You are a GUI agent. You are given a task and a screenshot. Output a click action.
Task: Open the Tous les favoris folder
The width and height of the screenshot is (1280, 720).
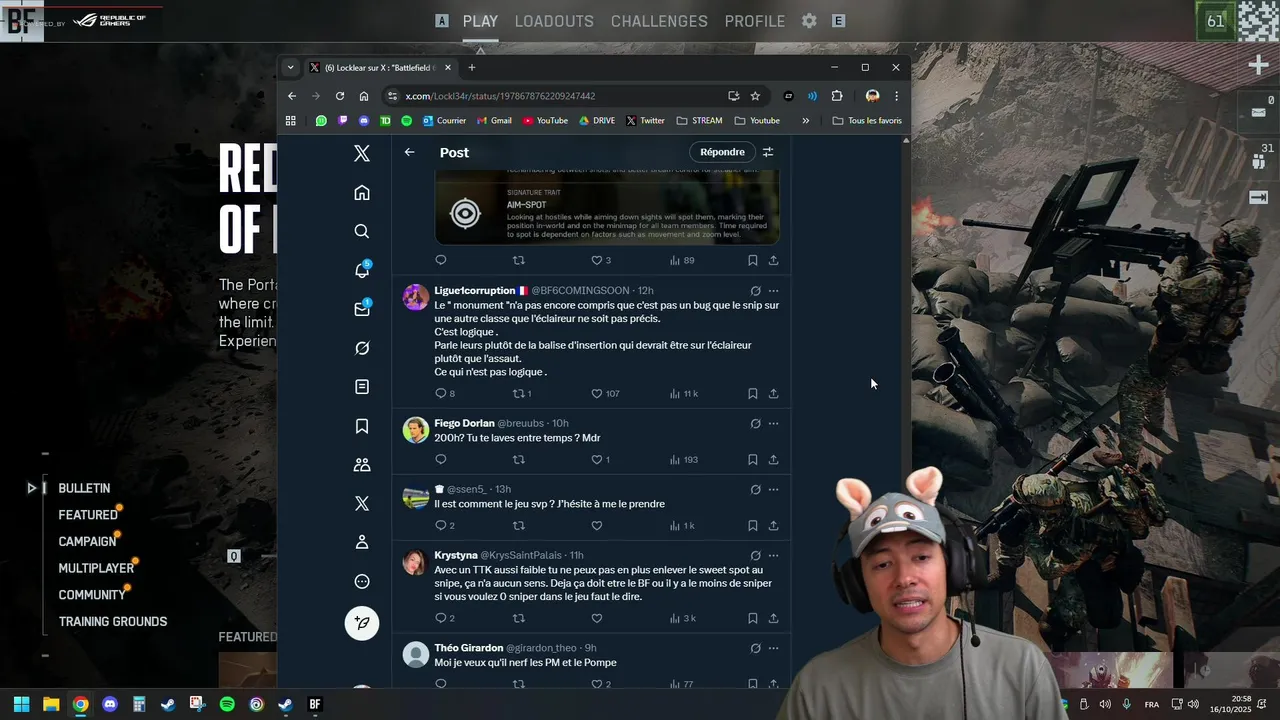(x=867, y=121)
